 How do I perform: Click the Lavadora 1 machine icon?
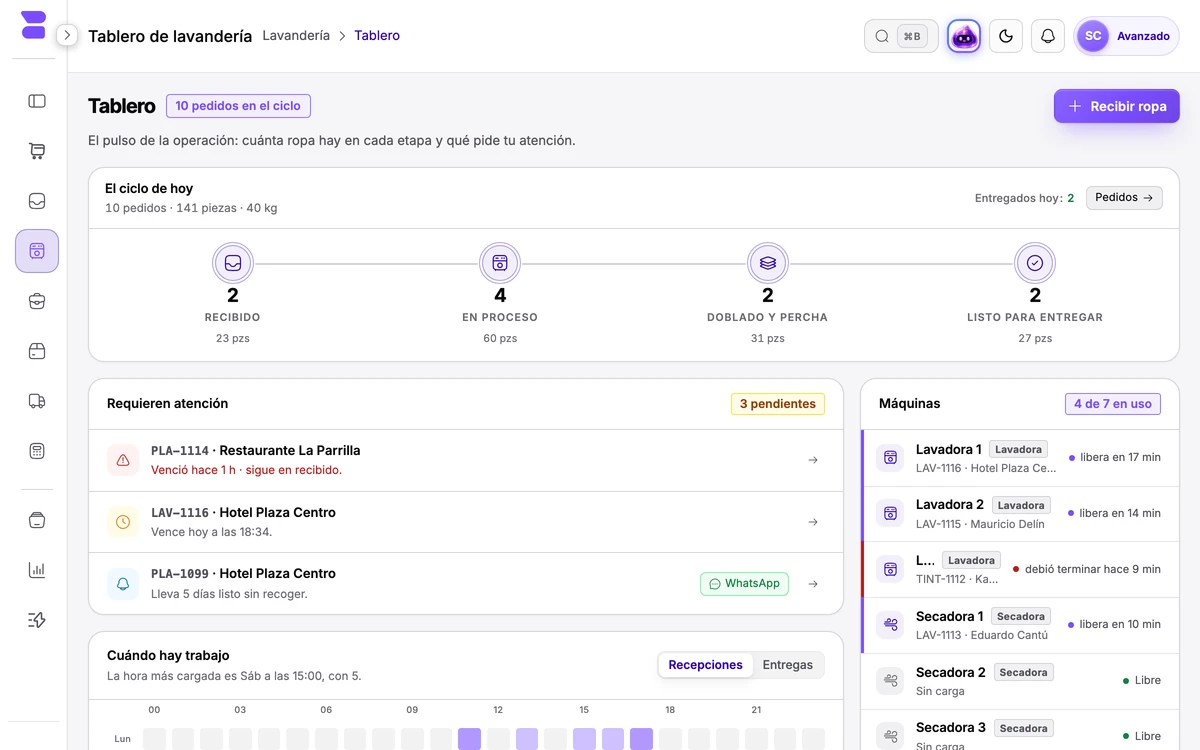tap(890, 458)
